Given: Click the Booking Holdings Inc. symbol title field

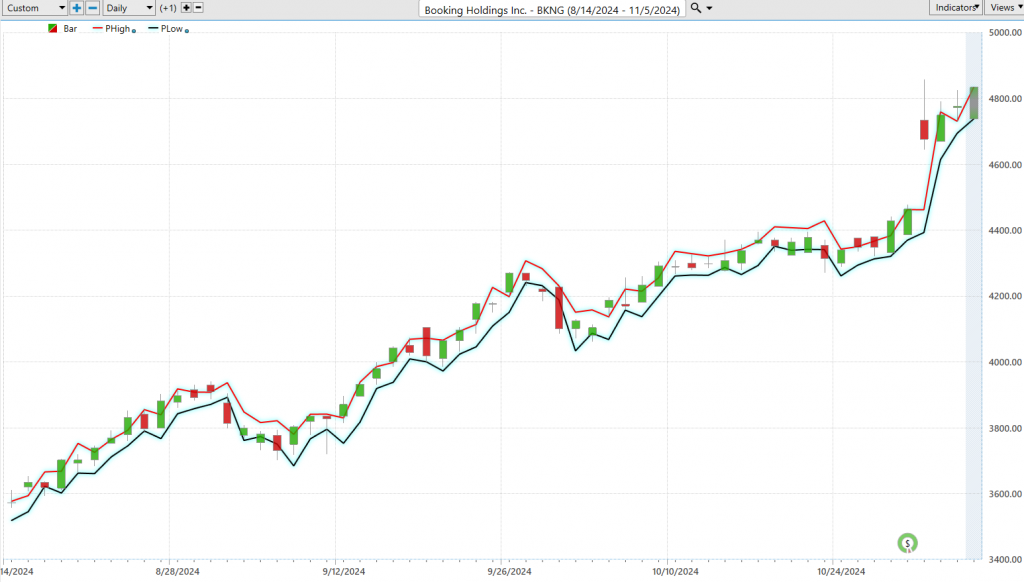Looking at the screenshot, I should point(552,8).
